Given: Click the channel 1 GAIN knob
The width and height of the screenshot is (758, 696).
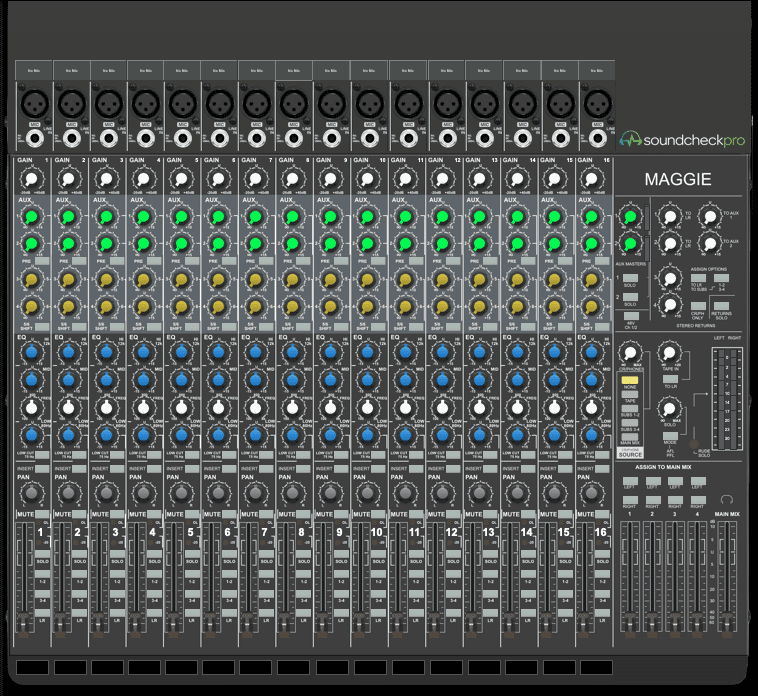Looking at the screenshot, I should pos(31,179).
